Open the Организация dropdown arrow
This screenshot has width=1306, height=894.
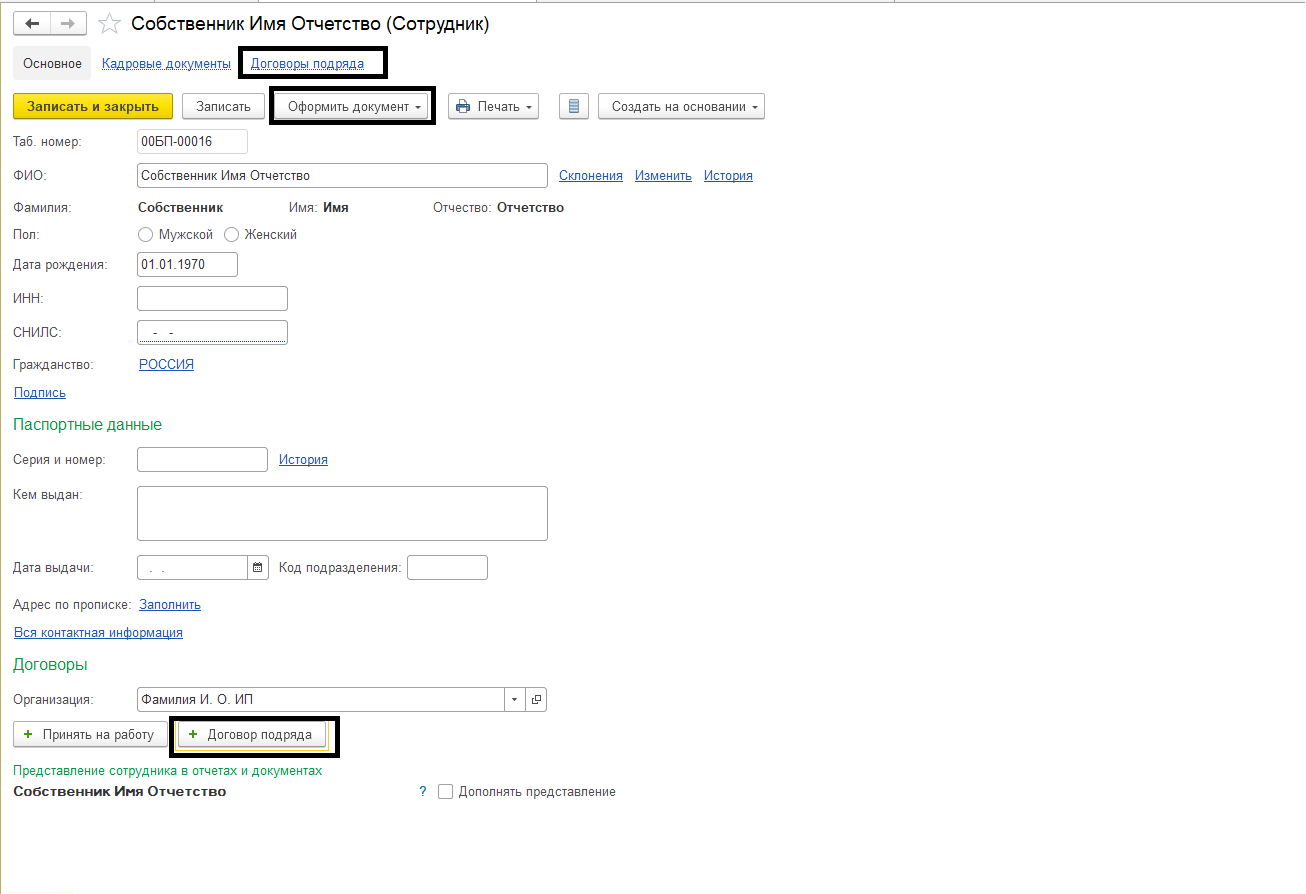point(515,700)
